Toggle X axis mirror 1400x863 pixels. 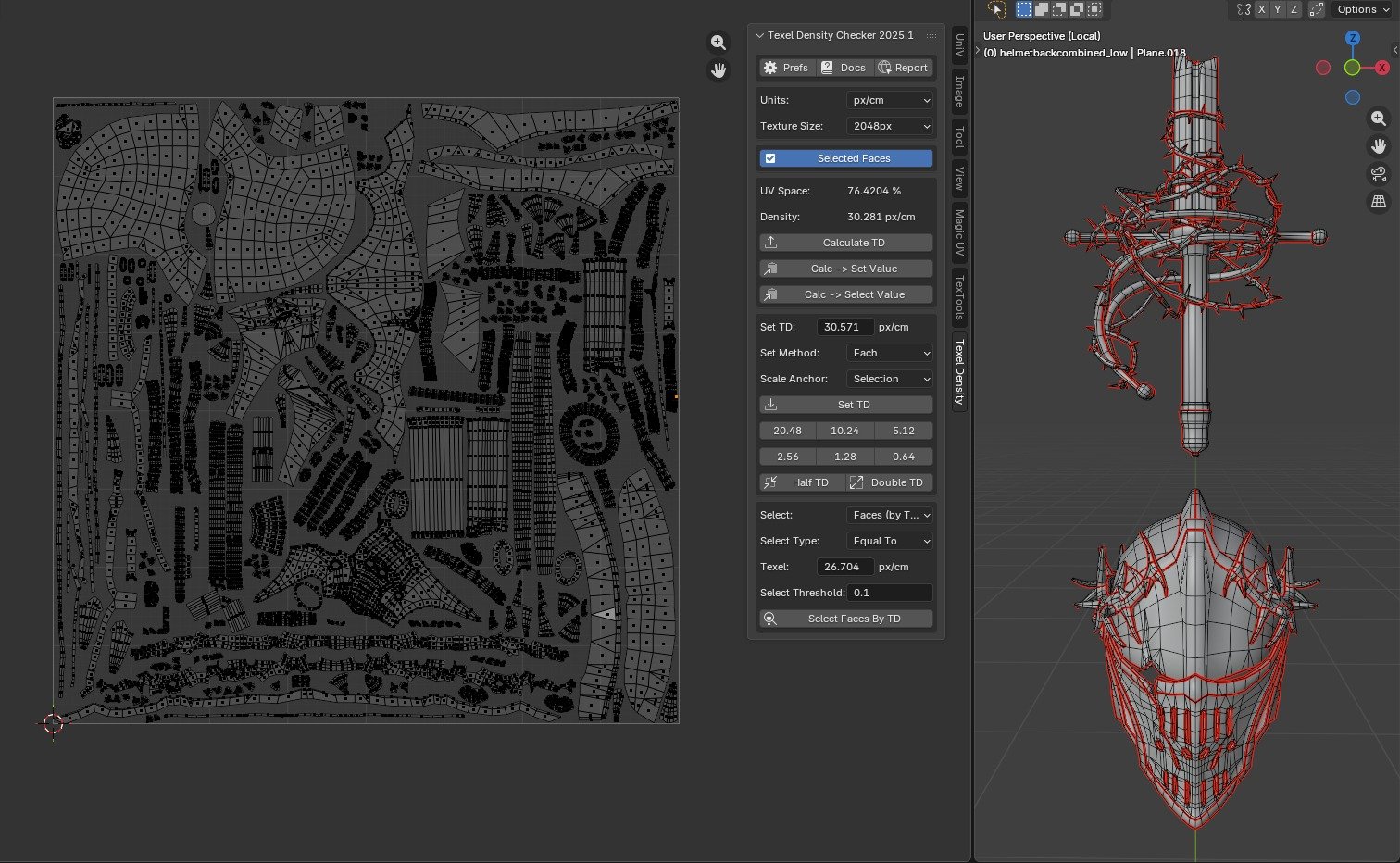[x=1261, y=9]
